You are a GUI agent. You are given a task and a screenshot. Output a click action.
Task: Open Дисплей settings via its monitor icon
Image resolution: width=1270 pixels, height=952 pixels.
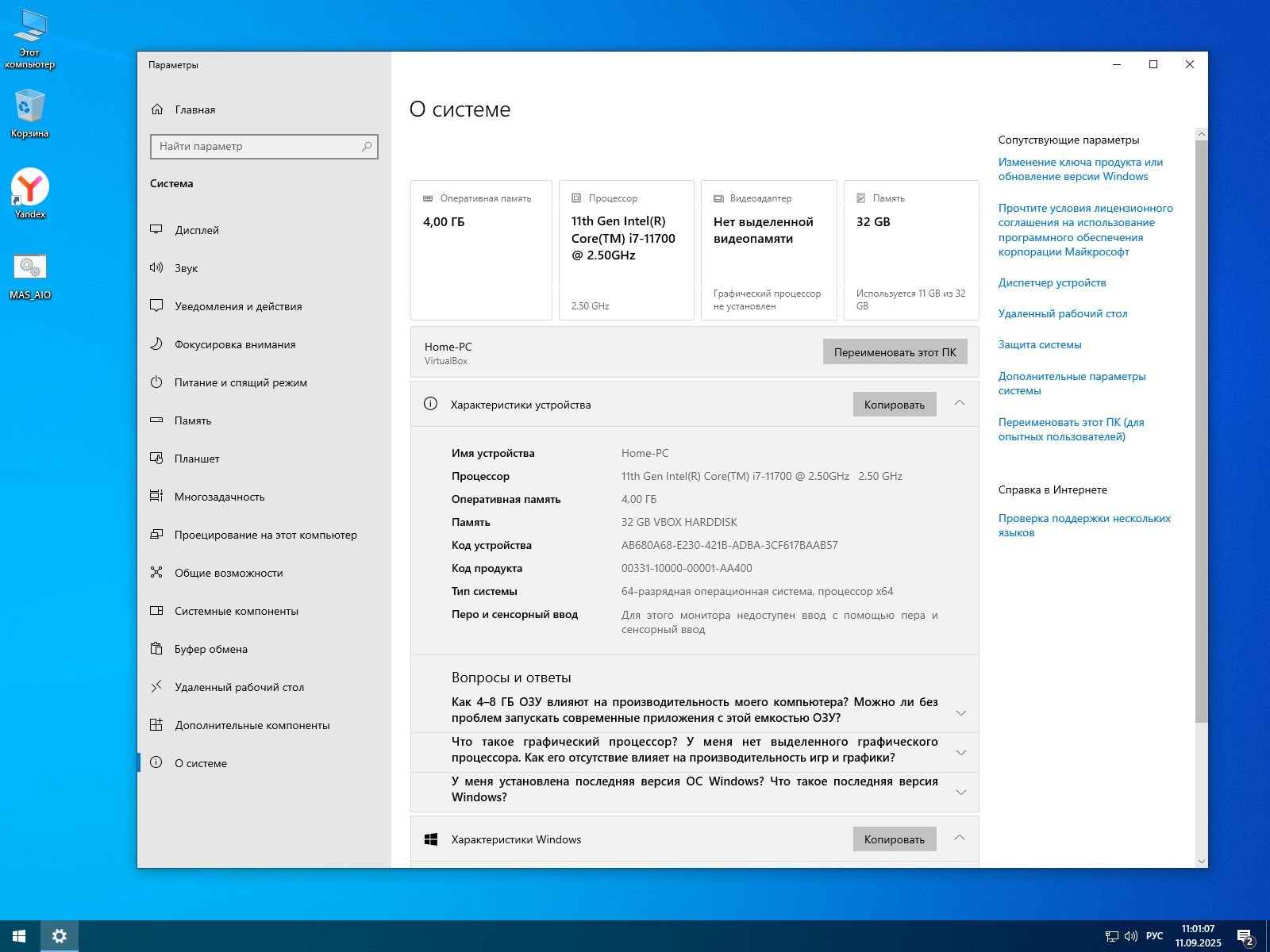pyautogui.click(x=156, y=230)
